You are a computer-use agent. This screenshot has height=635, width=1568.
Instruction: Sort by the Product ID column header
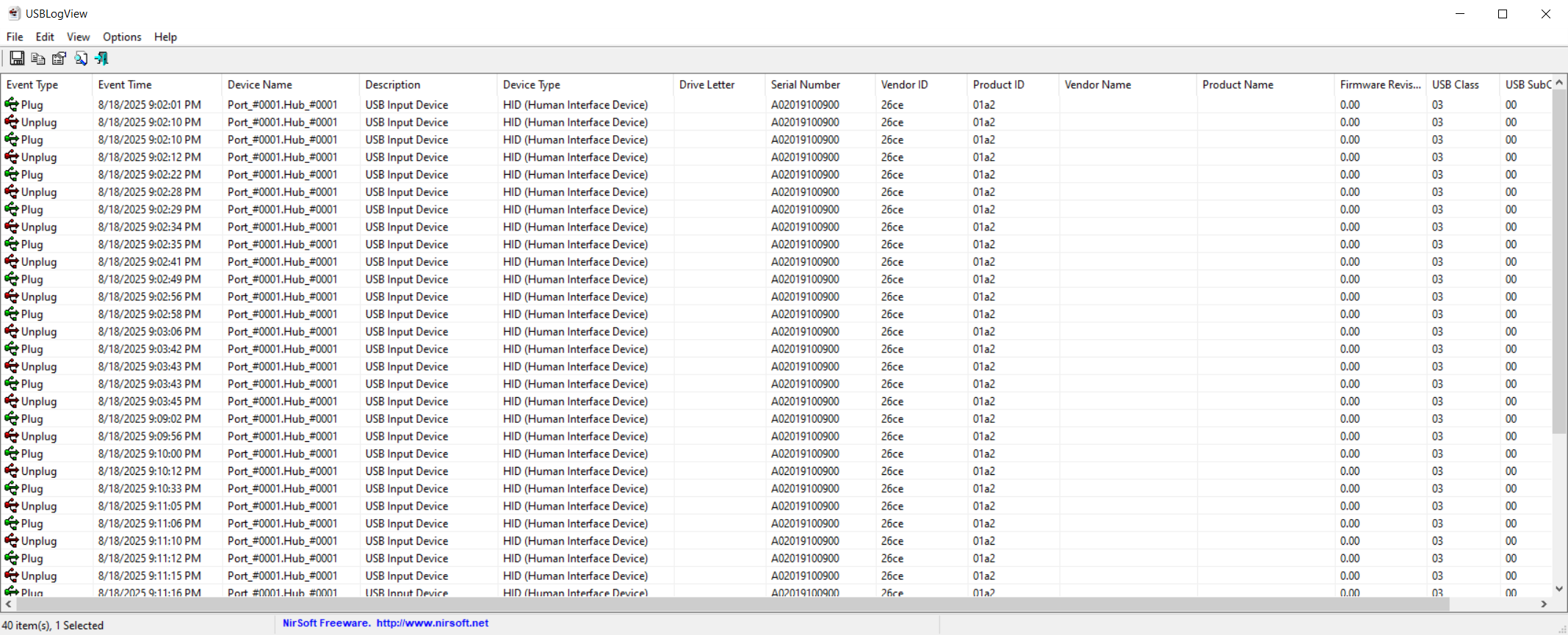point(1013,84)
